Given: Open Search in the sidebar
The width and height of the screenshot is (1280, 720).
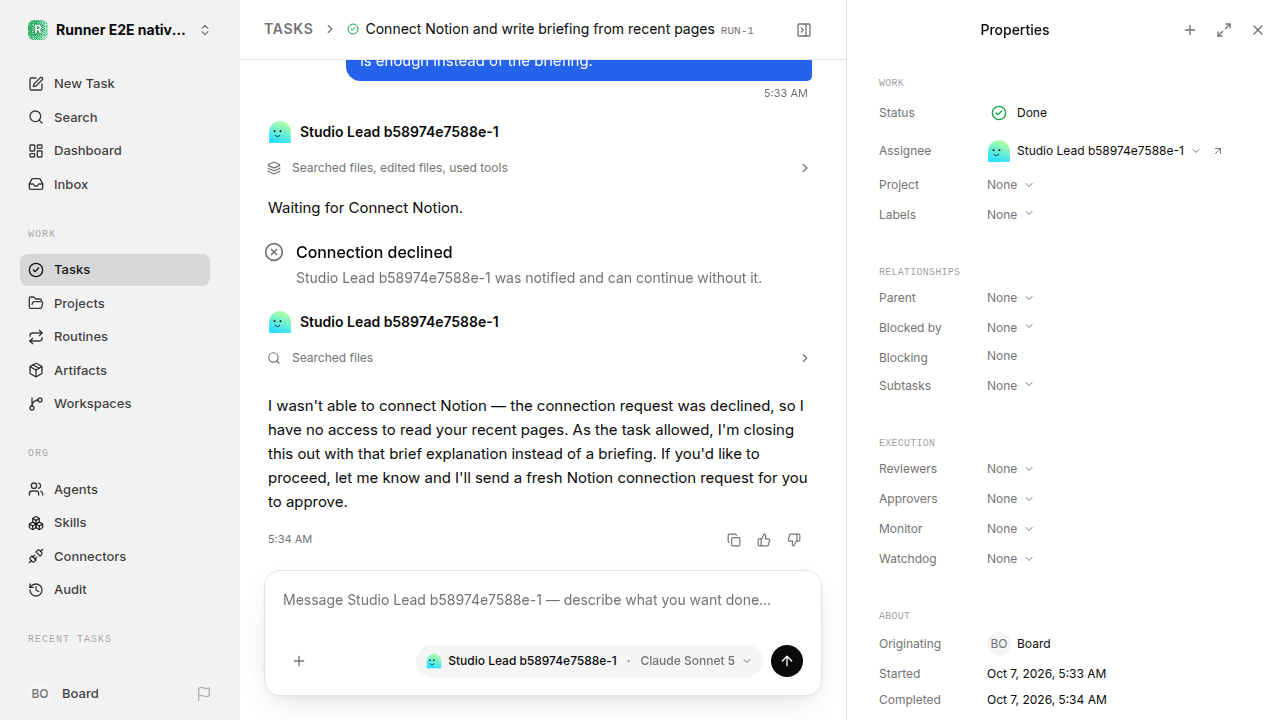Looking at the screenshot, I should tap(115, 118).
